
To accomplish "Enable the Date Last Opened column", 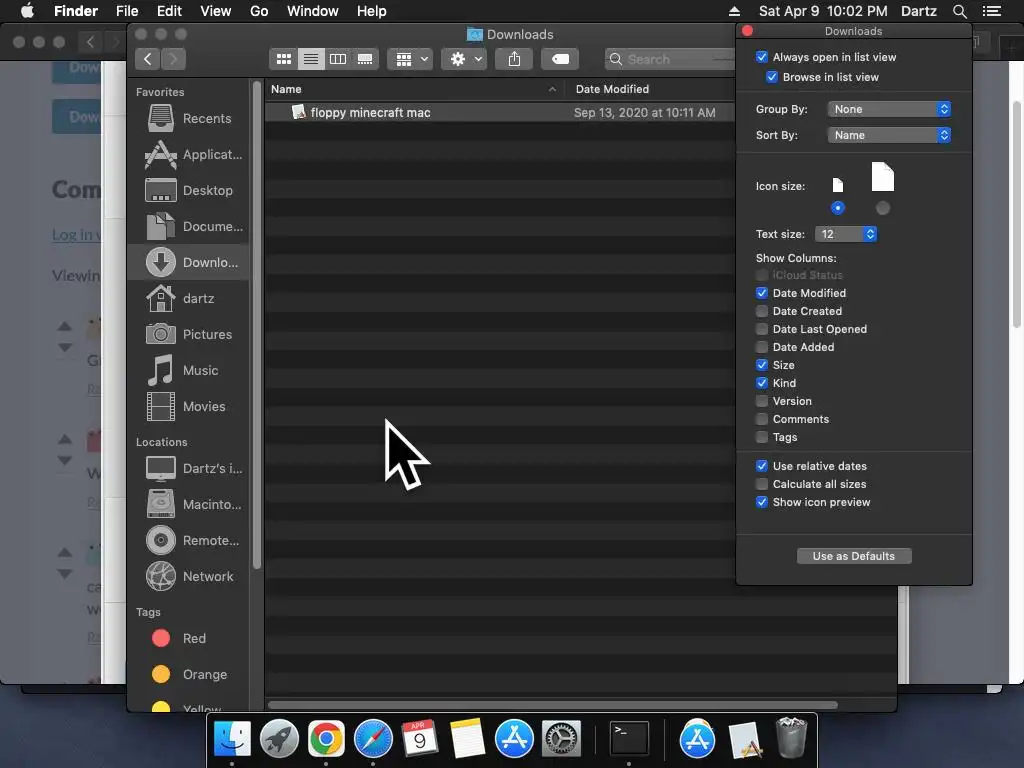I will (x=761, y=329).
